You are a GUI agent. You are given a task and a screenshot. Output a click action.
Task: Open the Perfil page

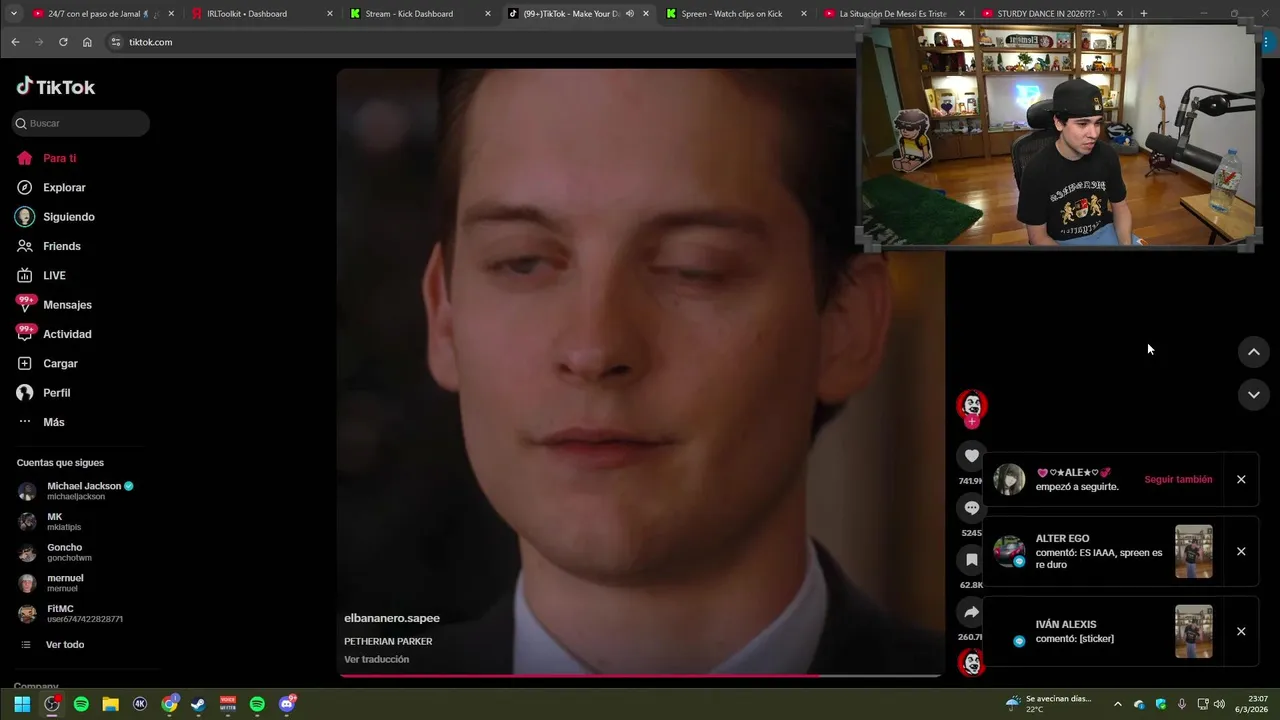(x=44, y=393)
